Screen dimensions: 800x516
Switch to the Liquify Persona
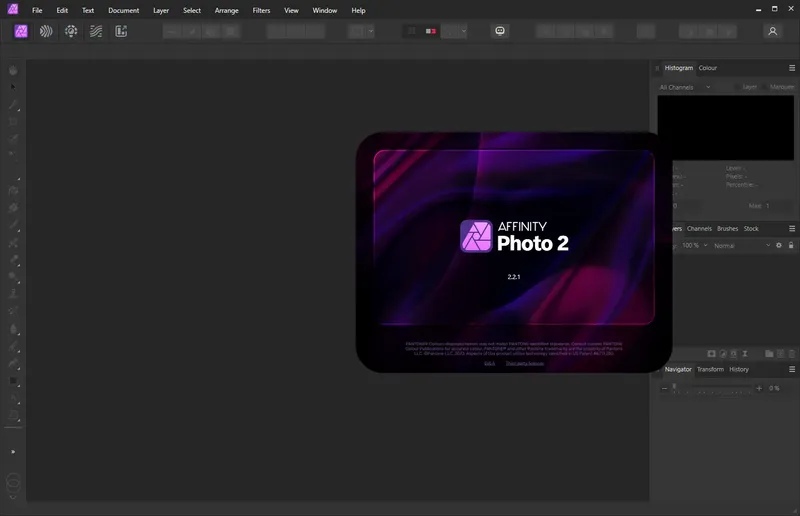coord(46,31)
